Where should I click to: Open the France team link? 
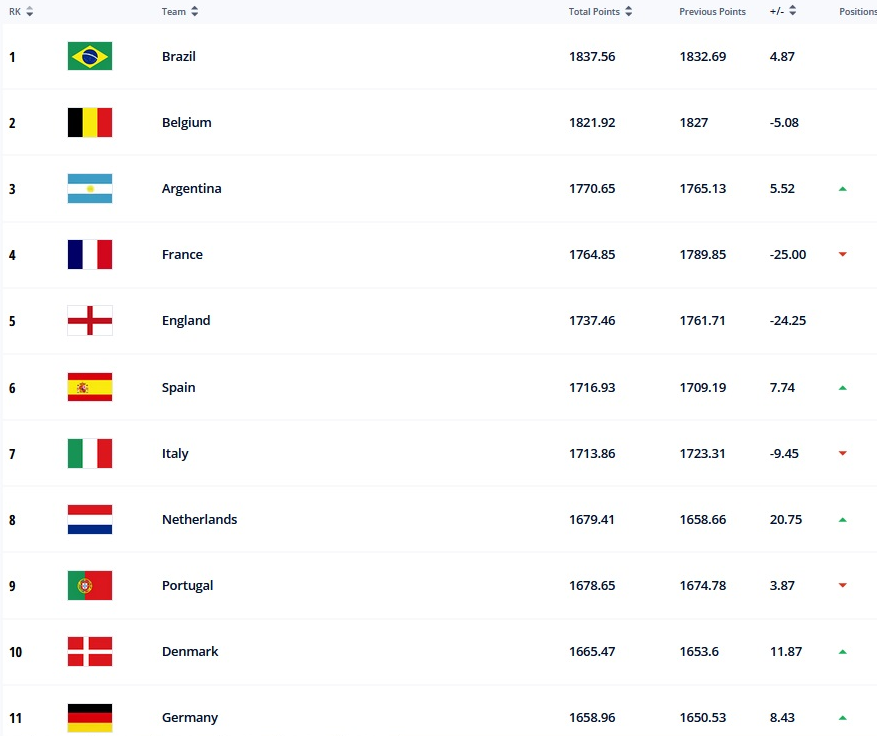pos(182,255)
